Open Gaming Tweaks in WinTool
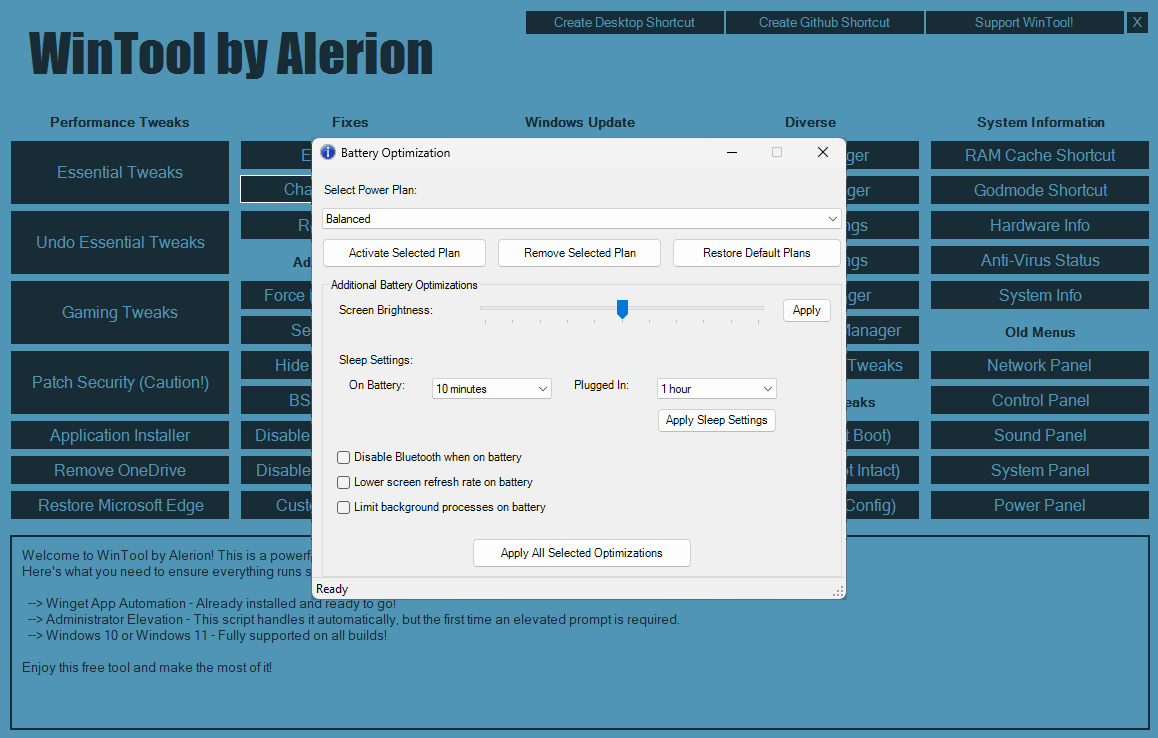The image size is (1158, 738). (x=120, y=312)
